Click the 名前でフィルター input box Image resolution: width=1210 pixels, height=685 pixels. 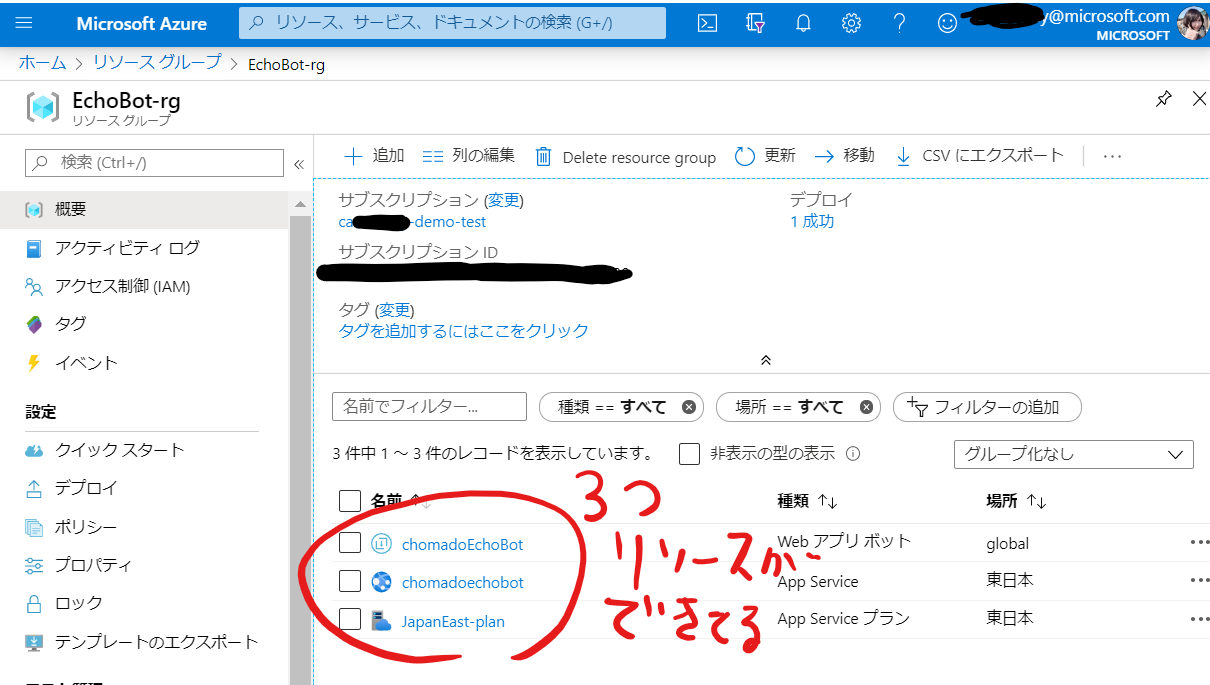(x=429, y=406)
